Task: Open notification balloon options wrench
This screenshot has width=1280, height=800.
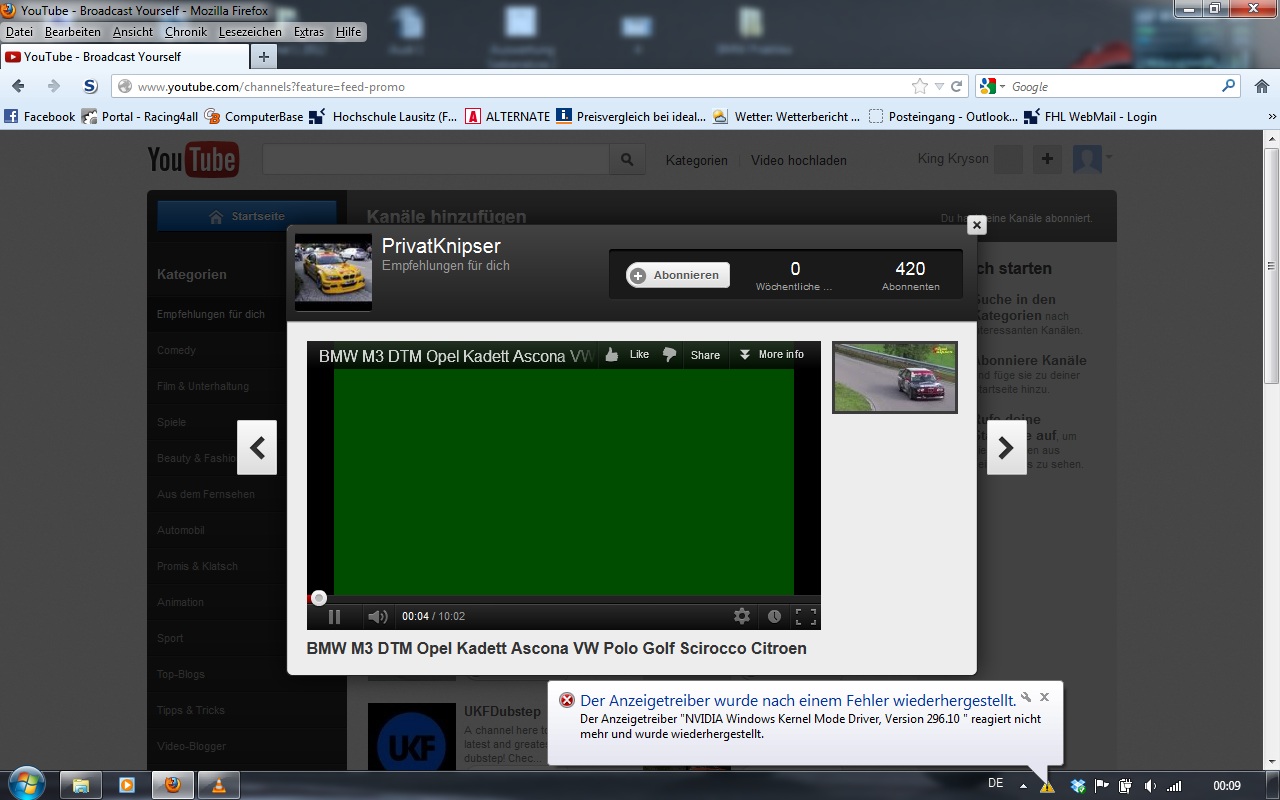Action: 1027,697
